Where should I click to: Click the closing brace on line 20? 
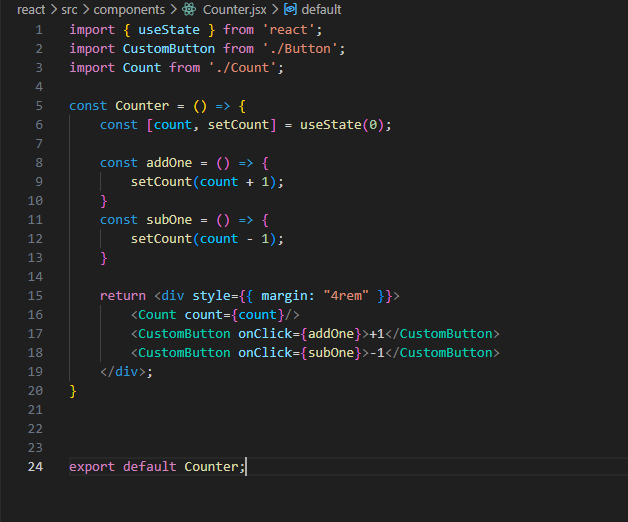click(73, 391)
